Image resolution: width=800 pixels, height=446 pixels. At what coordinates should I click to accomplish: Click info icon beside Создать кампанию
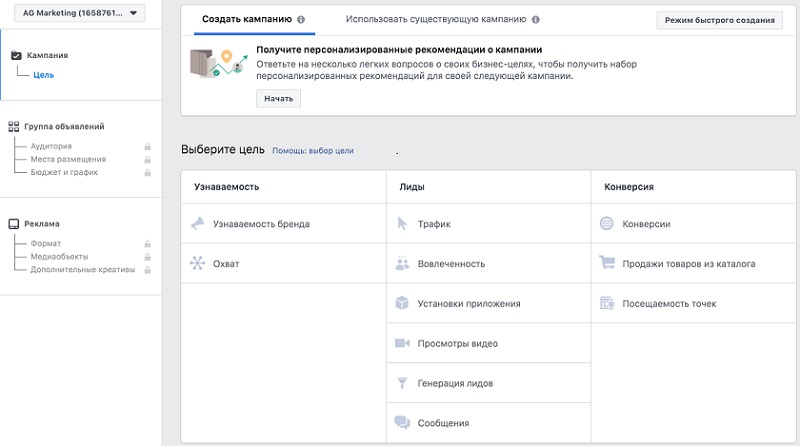click(301, 20)
